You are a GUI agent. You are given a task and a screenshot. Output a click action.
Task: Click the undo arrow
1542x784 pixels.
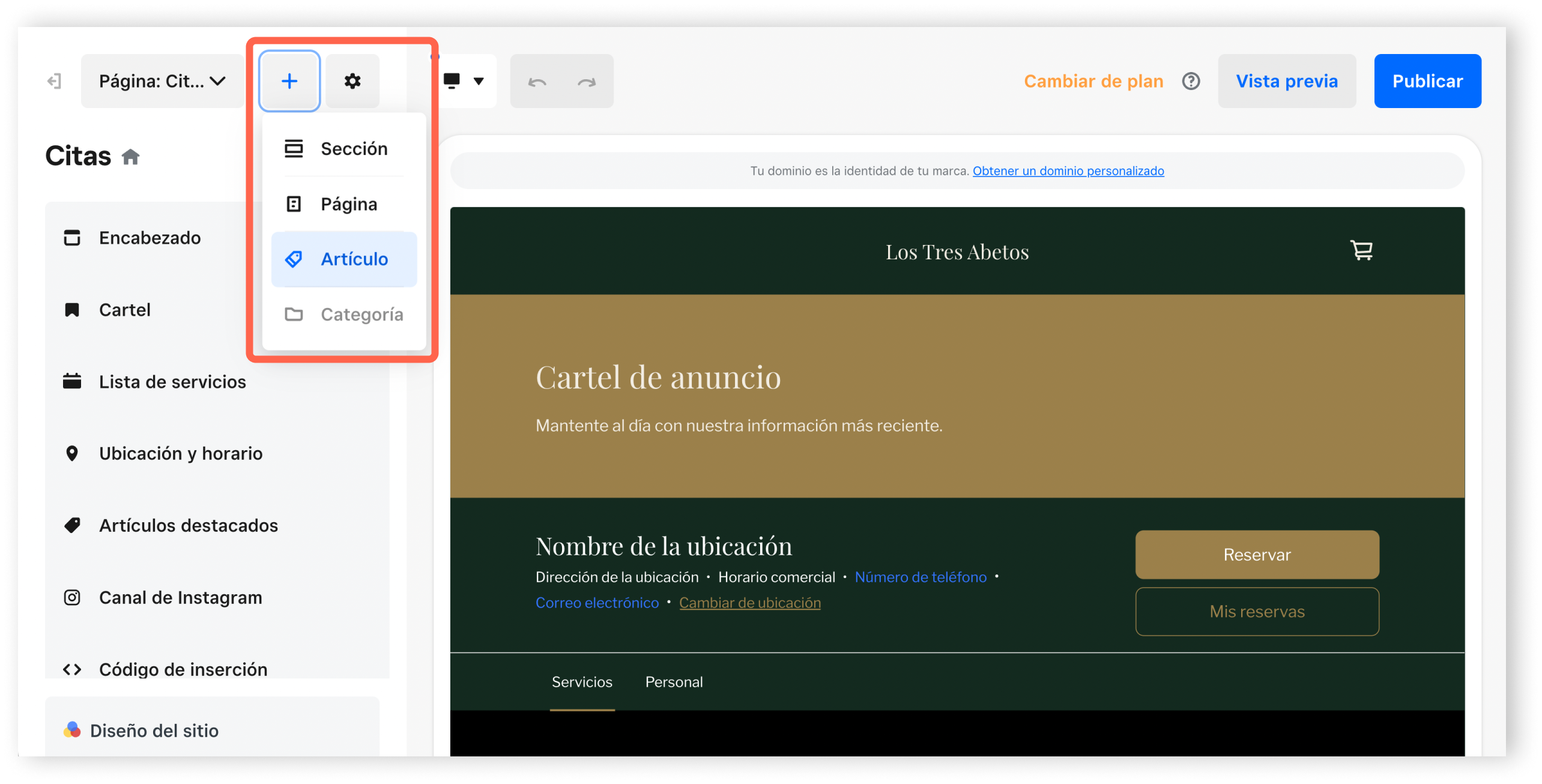click(x=537, y=82)
